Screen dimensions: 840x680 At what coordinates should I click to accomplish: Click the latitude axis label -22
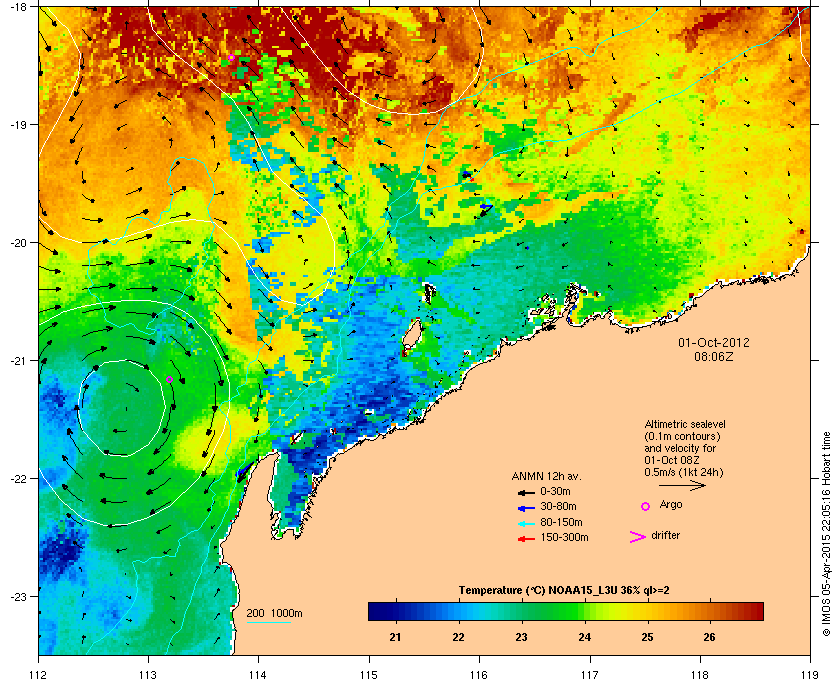click(18, 479)
